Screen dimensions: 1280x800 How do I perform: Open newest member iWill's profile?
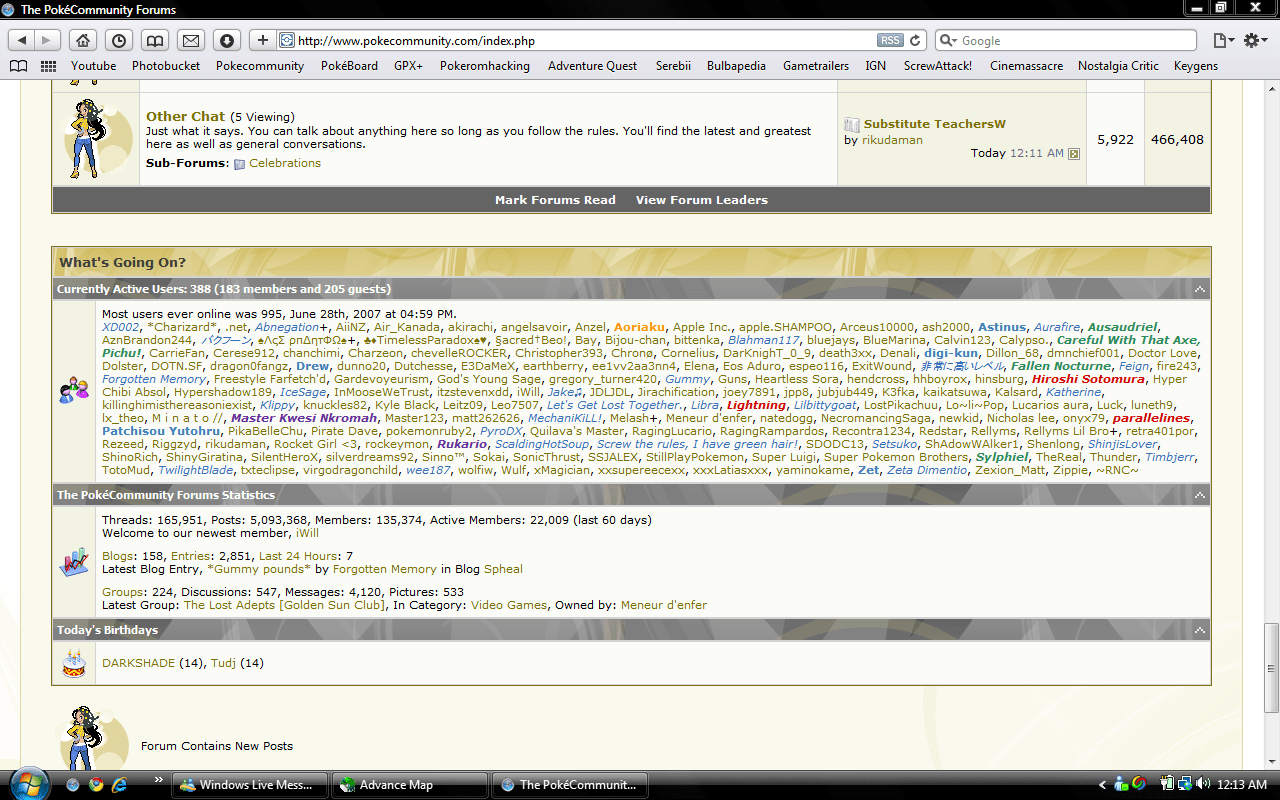pyautogui.click(x=307, y=533)
